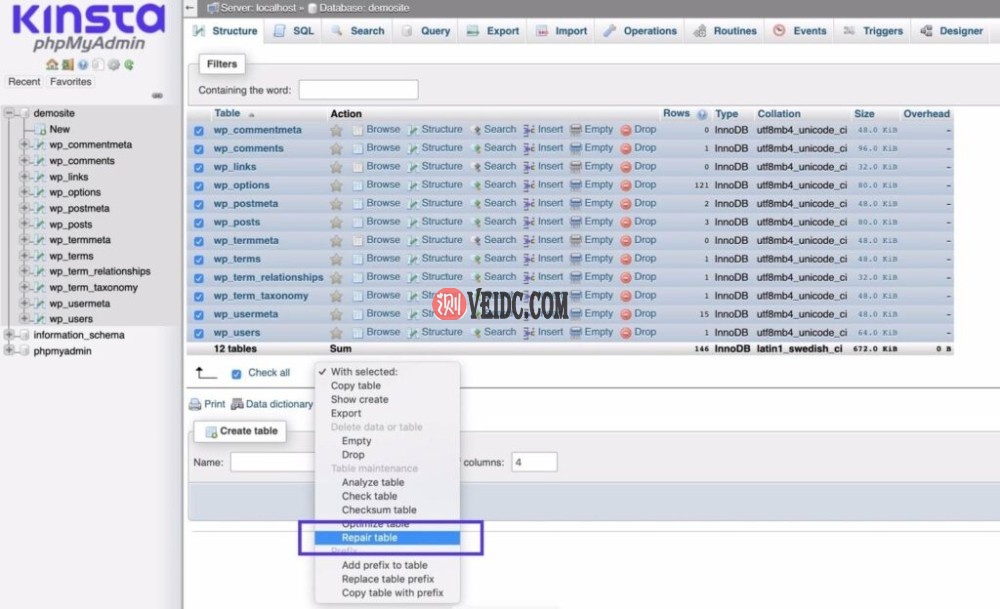1000x609 pixels.
Task: Expand the information_schema database tree node
Action: pyautogui.click(x=10, y=335)
